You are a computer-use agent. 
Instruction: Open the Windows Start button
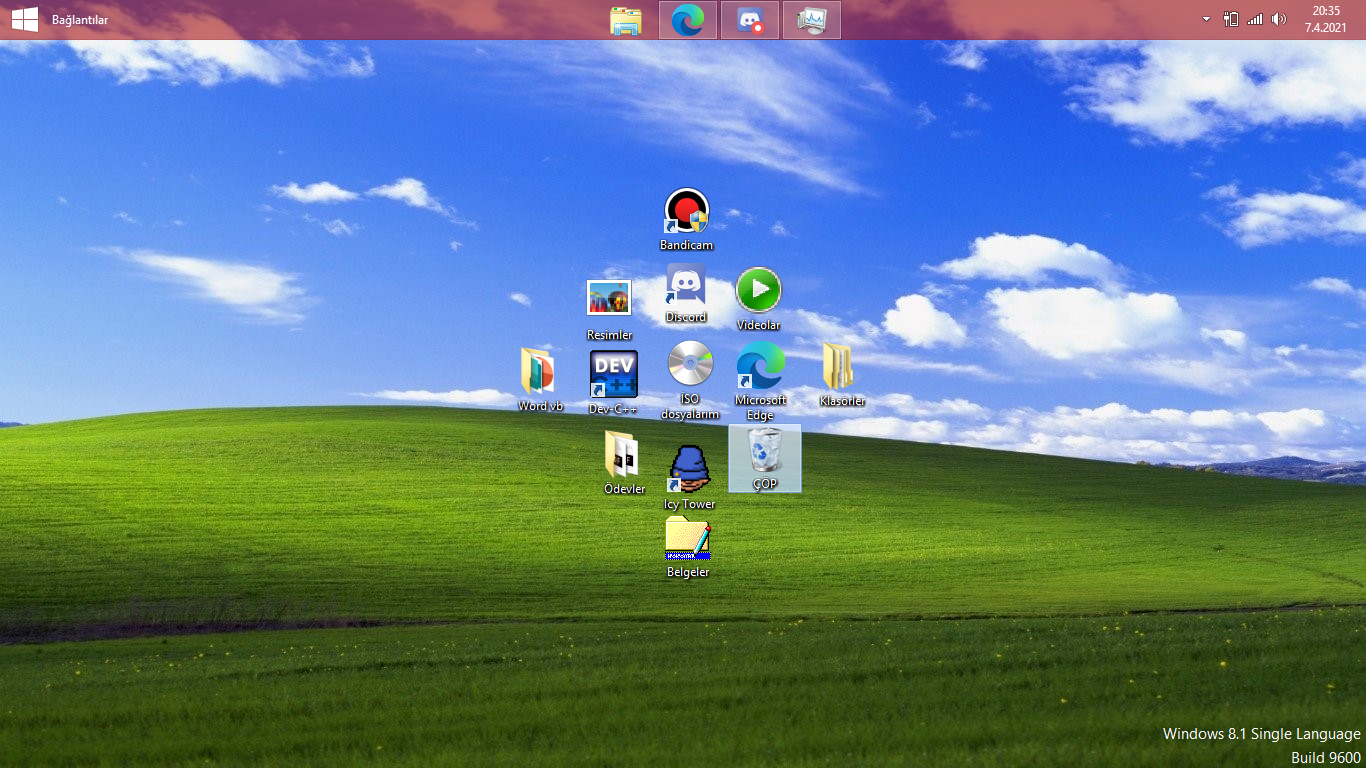coord(25,19)
